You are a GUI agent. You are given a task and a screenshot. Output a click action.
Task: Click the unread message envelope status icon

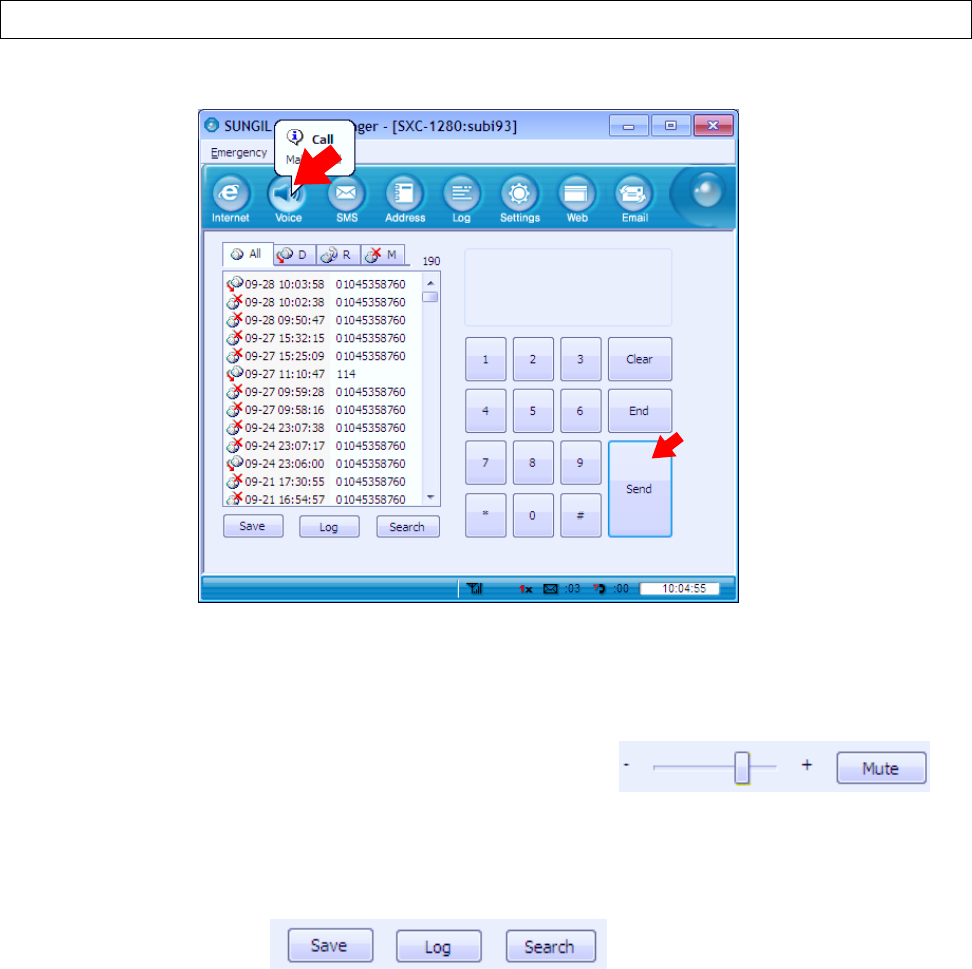coord(550,588)
